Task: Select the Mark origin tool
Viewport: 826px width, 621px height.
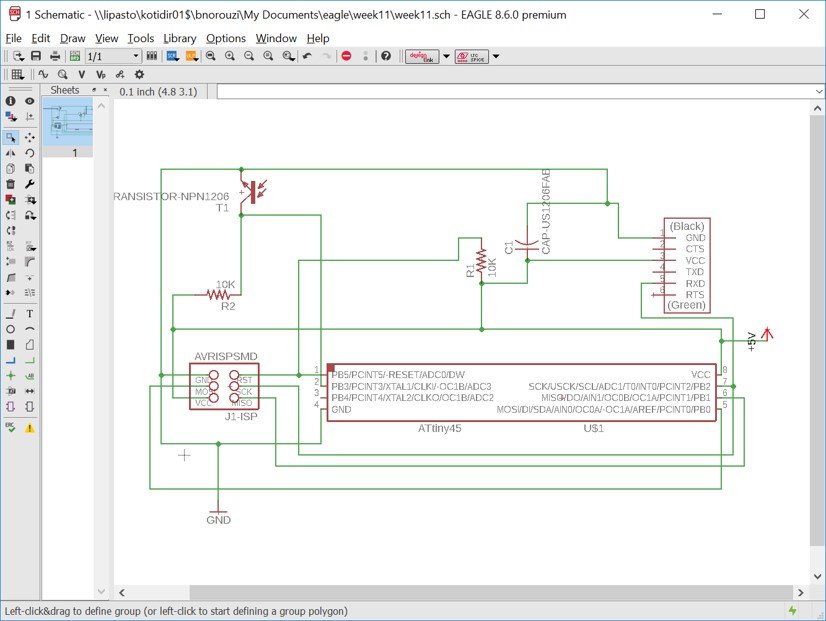Action: [30, 116]
